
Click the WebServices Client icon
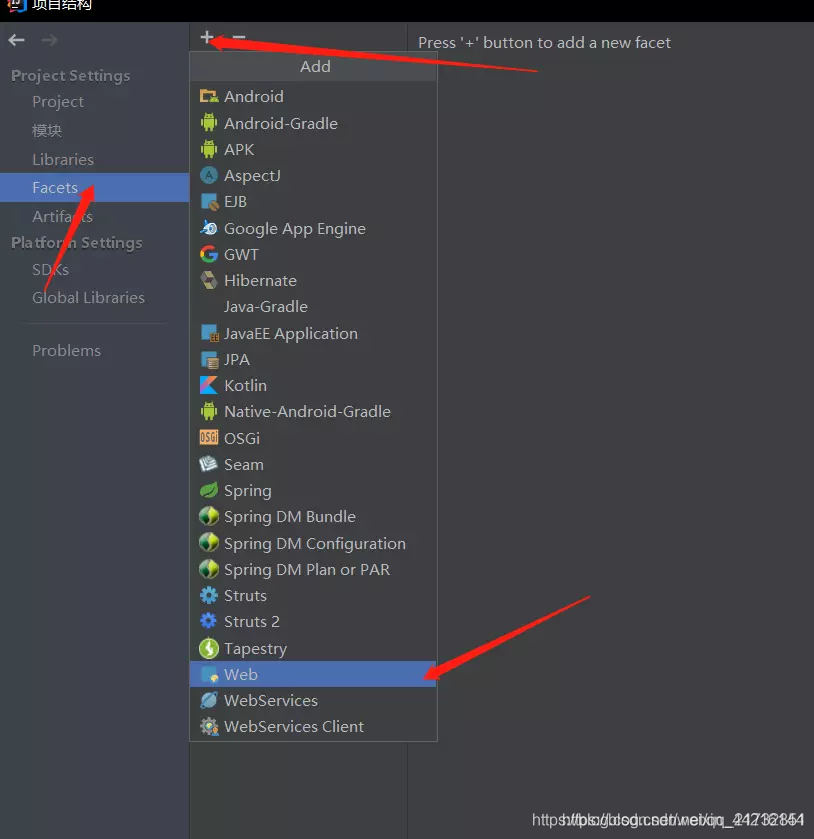point(209,726)
